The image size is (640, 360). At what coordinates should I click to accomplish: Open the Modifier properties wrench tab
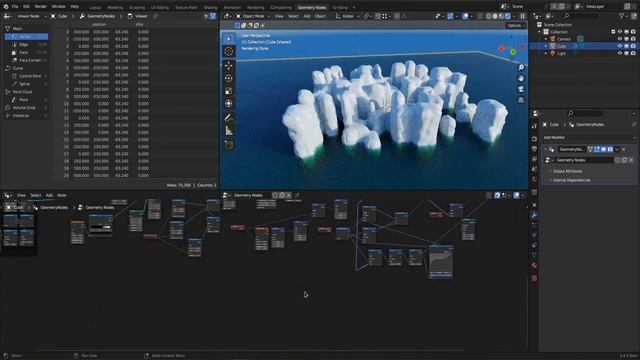pyautogui.click(x=534, y=215)
